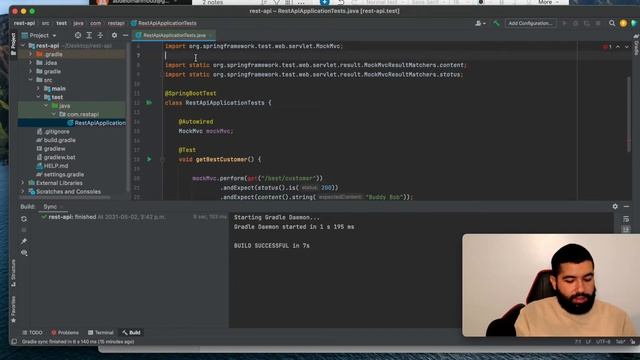Toggle the Build tool window tab at bottom
640x360 pixels.
click(x=131, y=333)
